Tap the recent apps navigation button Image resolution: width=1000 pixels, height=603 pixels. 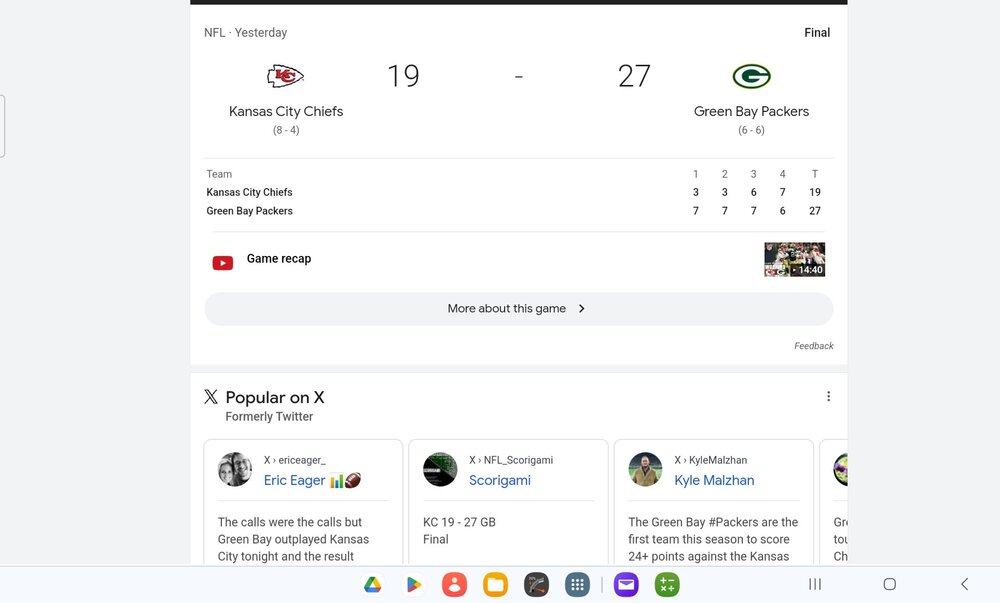click(x=815, y=584)
